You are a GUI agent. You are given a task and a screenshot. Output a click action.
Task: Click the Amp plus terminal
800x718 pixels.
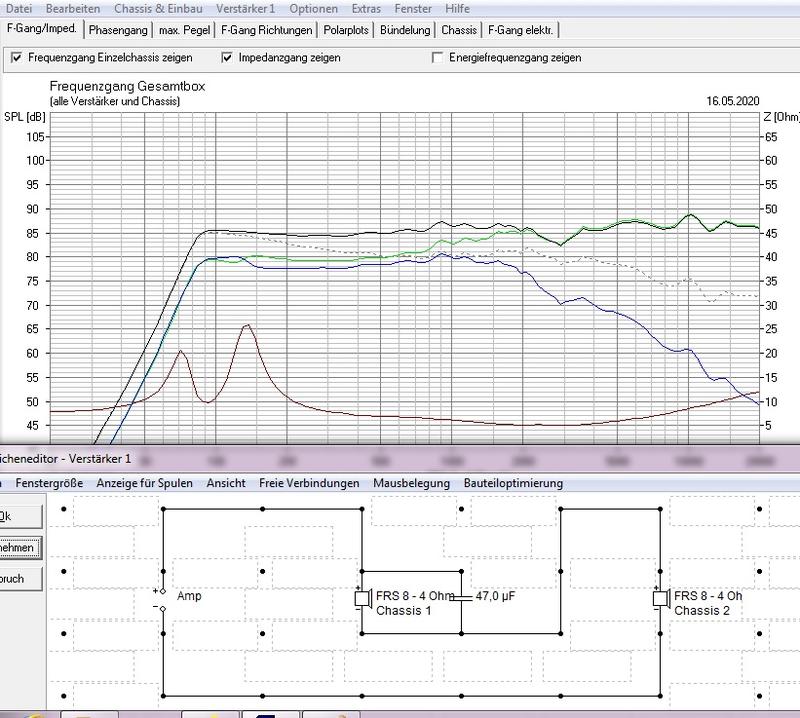tap(163, 590)
